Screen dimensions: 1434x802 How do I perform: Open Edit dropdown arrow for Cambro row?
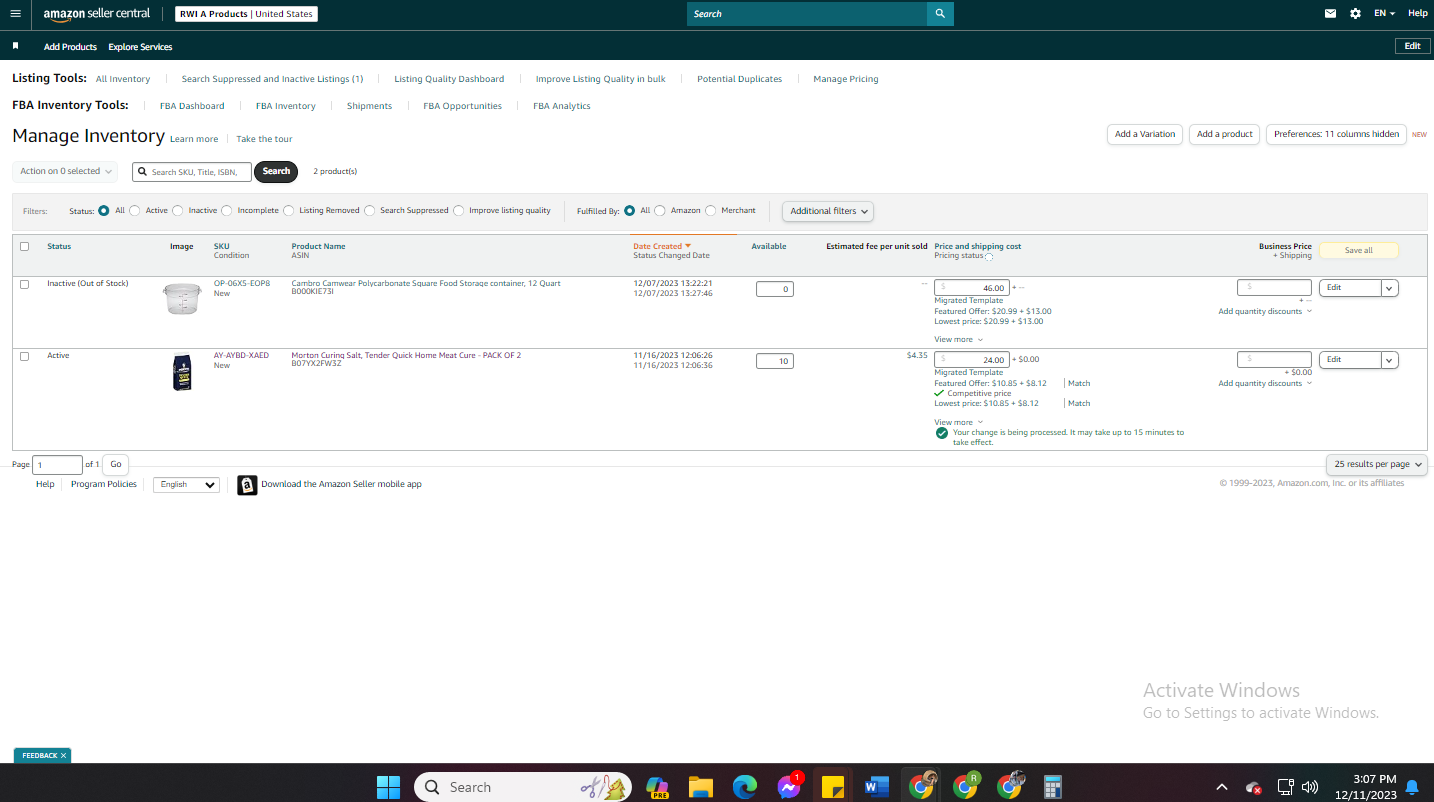1390,288
